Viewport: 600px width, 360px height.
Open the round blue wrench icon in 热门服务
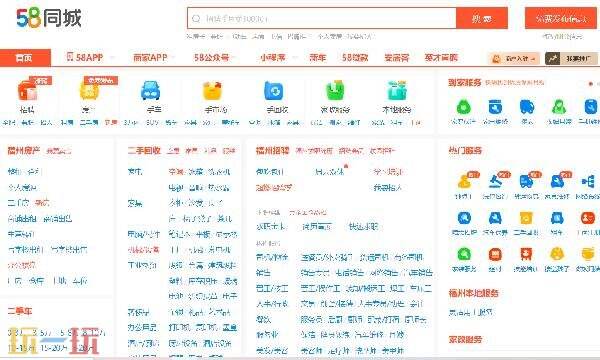[x=464, y=218]
